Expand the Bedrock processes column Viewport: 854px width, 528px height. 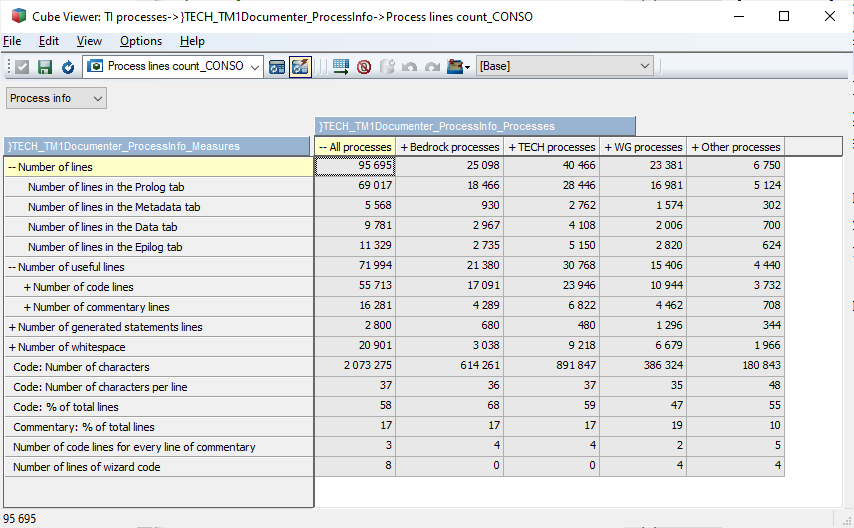[x=405, y=147]
